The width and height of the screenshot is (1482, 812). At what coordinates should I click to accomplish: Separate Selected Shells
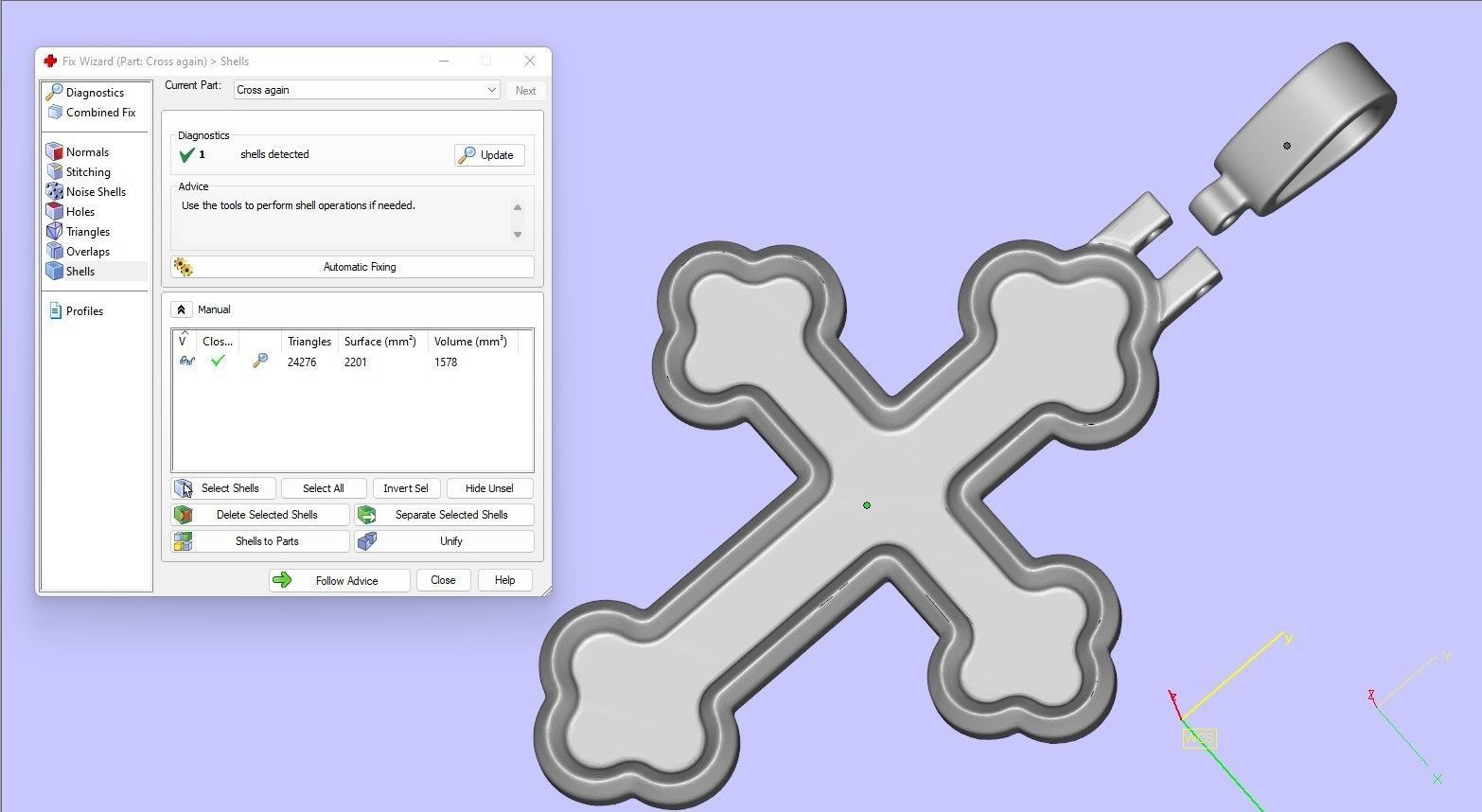click(x=444, y=515)
